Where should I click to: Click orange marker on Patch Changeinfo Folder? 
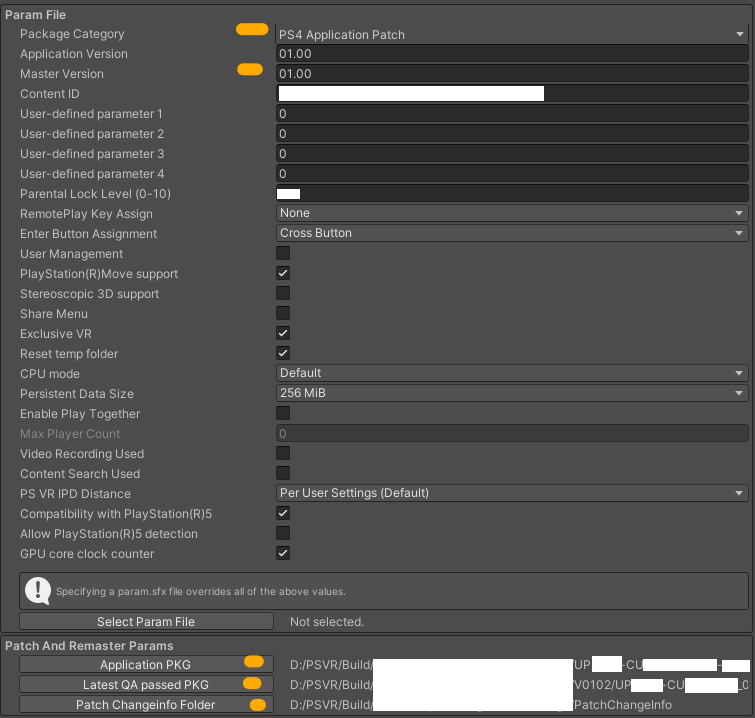click(257, 705)
